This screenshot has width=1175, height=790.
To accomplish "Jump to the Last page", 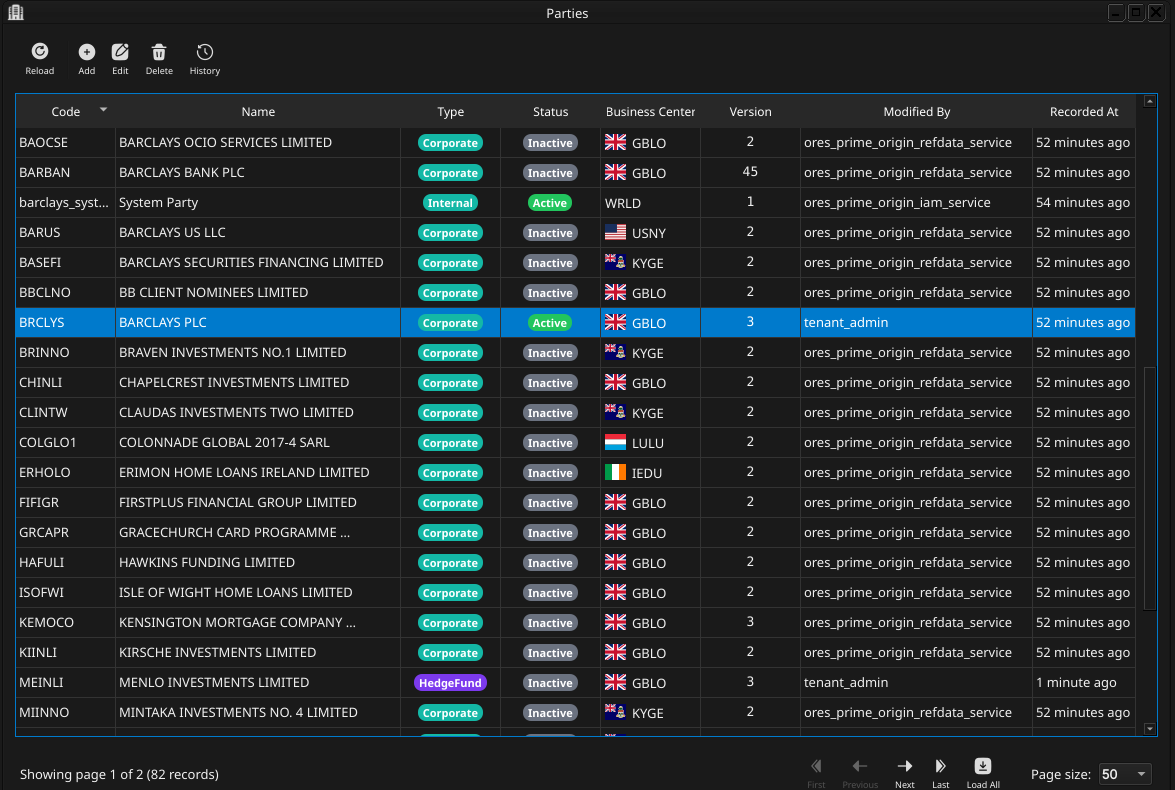I will point(940,774).
